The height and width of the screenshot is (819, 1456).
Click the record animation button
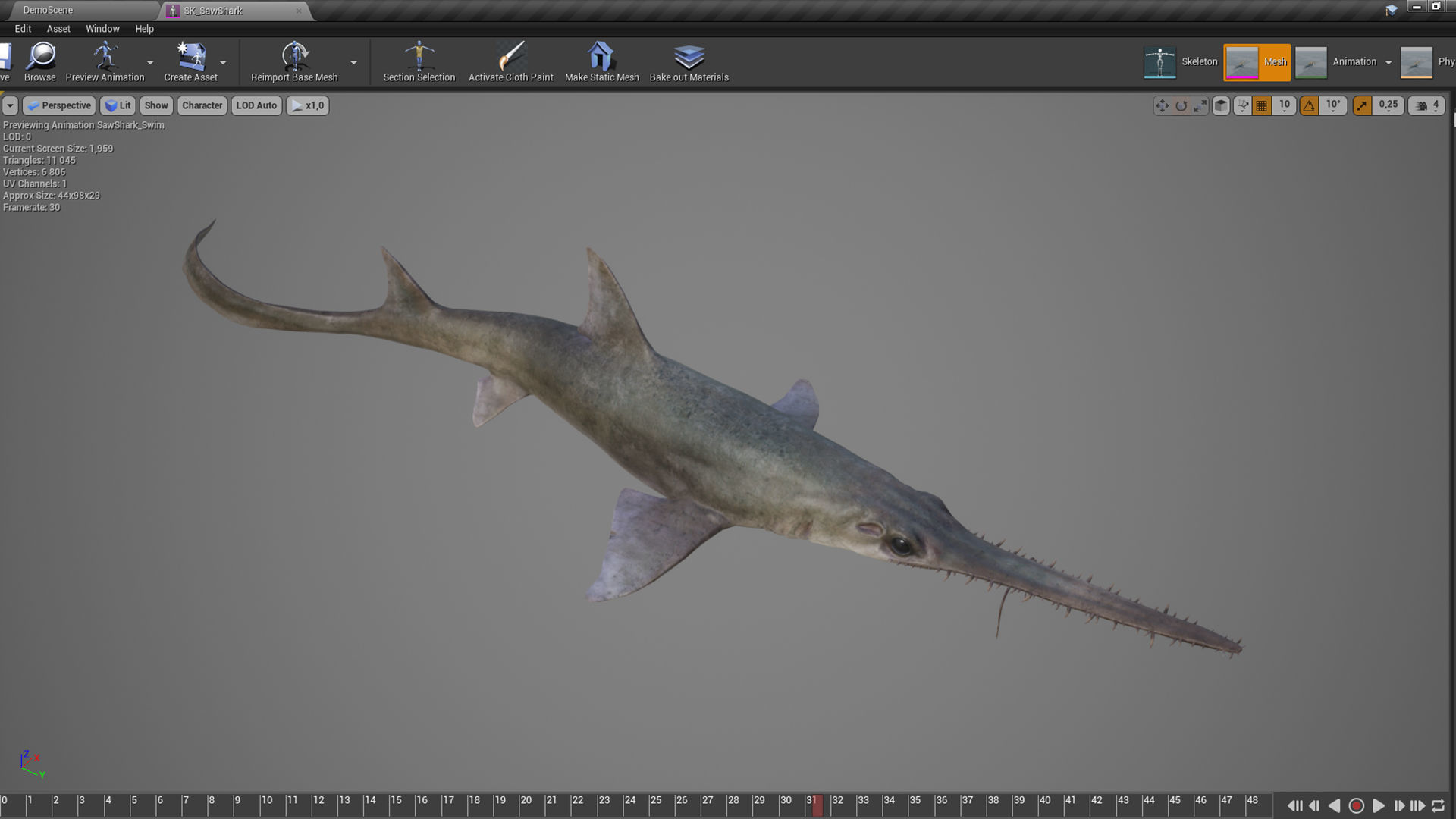tap(1357, 806)
